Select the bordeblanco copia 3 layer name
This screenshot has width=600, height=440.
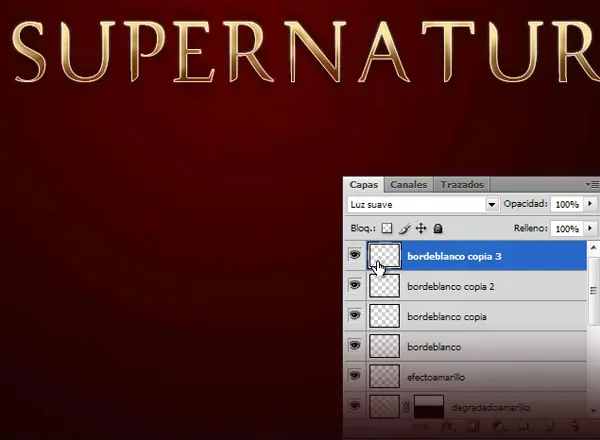coord(454,256)
